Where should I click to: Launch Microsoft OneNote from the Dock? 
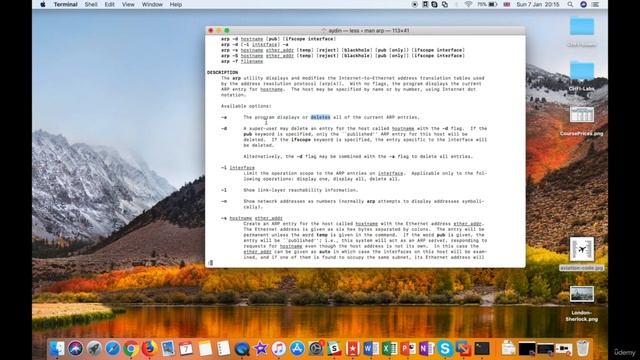coord(427,349)
